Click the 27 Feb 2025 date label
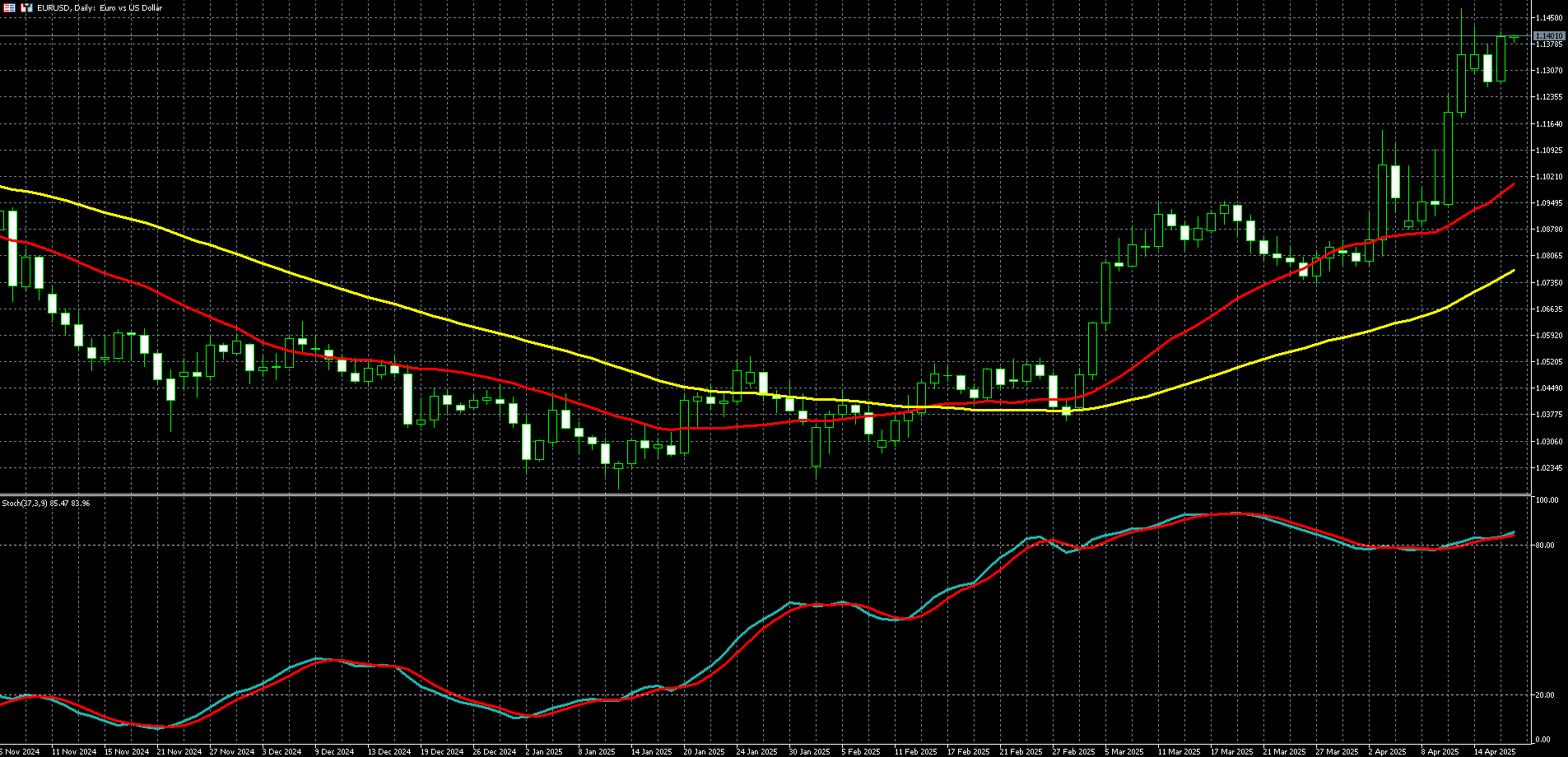This screenshot has width=1568, height=757. pyautogui.click(x=1073, y=751)
